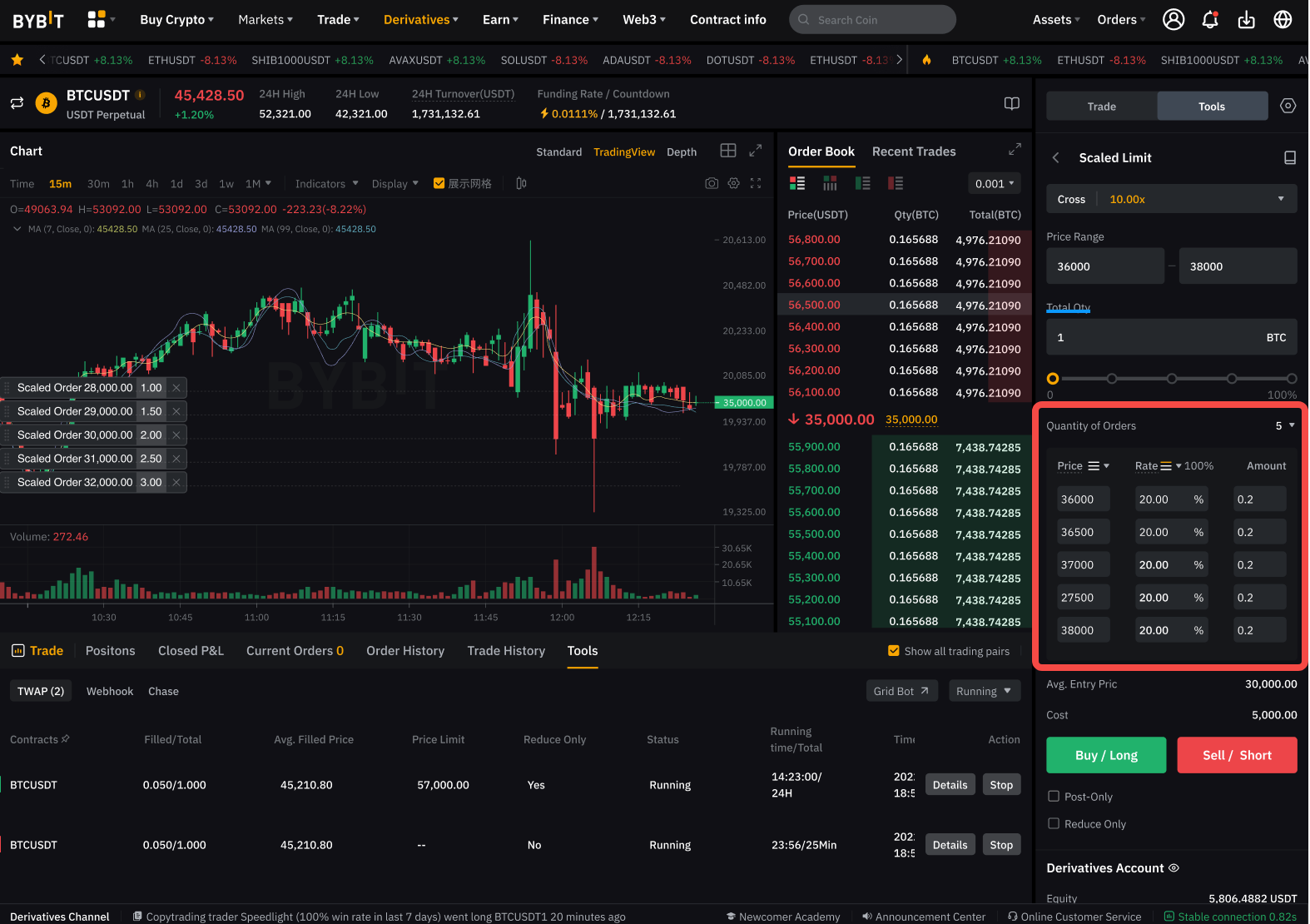This screenshot has width=1310, height=924.
Task: Enable the Post-Only checkbox
Action: pyautogui.click(x=1054, y=797)
